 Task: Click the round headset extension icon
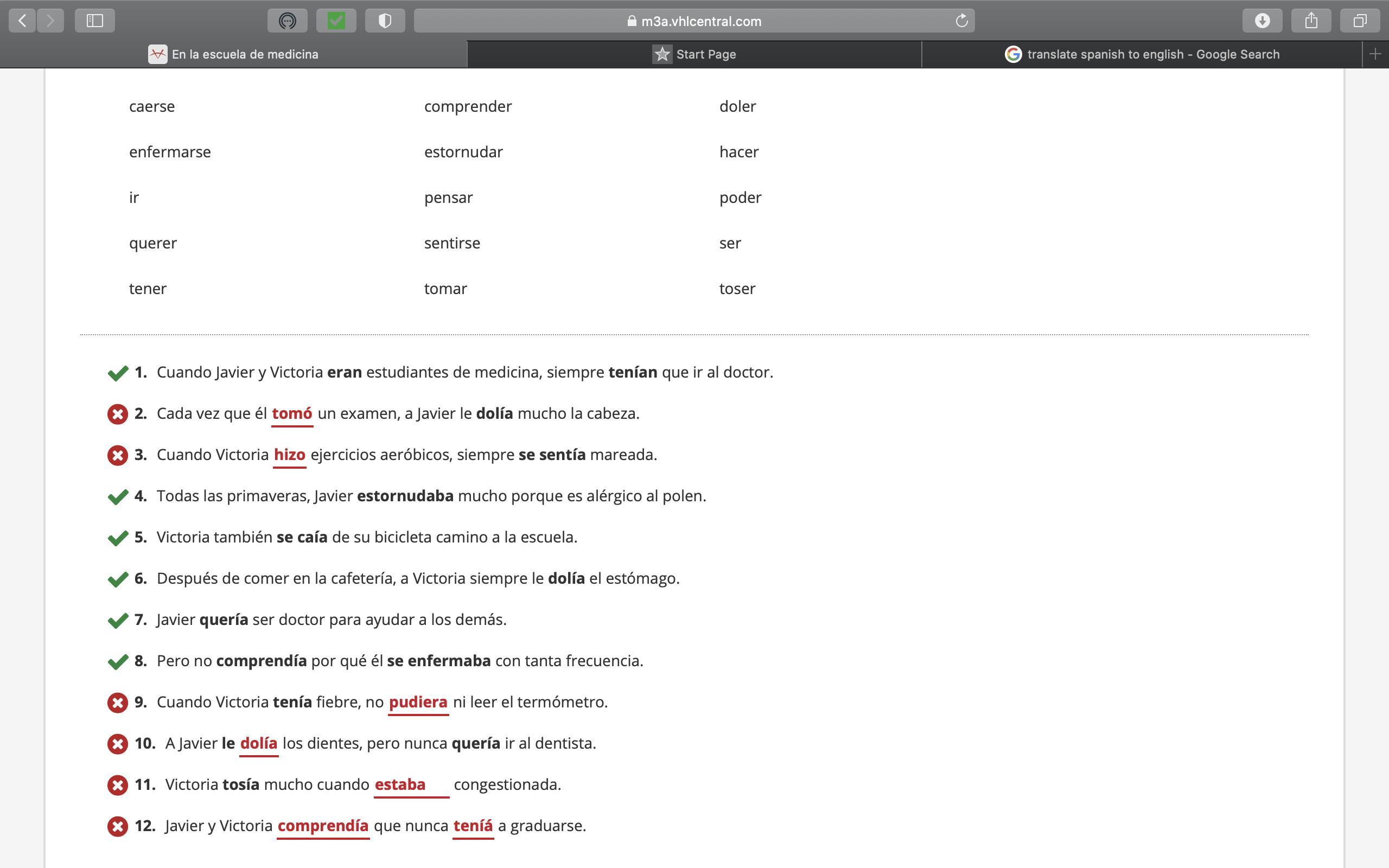point(287,21)
